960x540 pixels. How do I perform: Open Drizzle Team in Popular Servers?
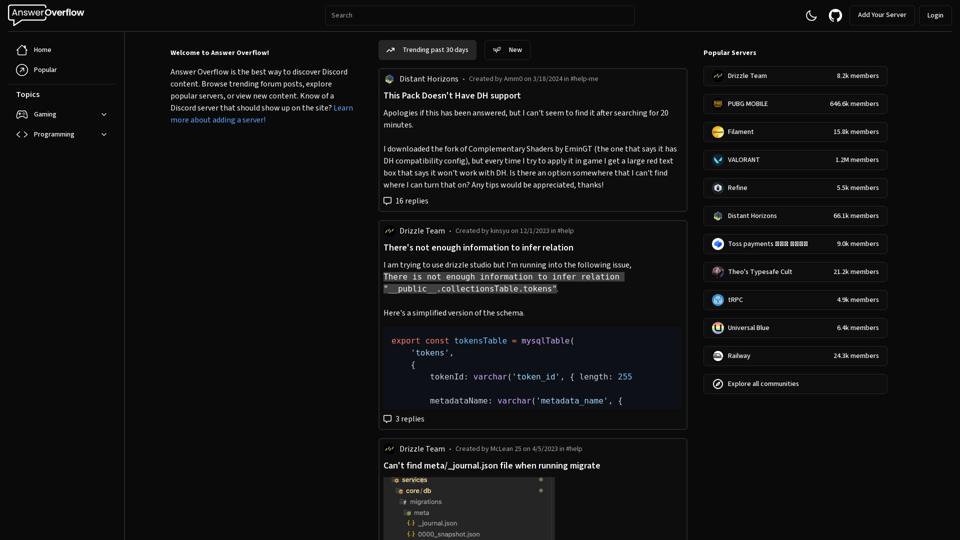tap(795, 76)
